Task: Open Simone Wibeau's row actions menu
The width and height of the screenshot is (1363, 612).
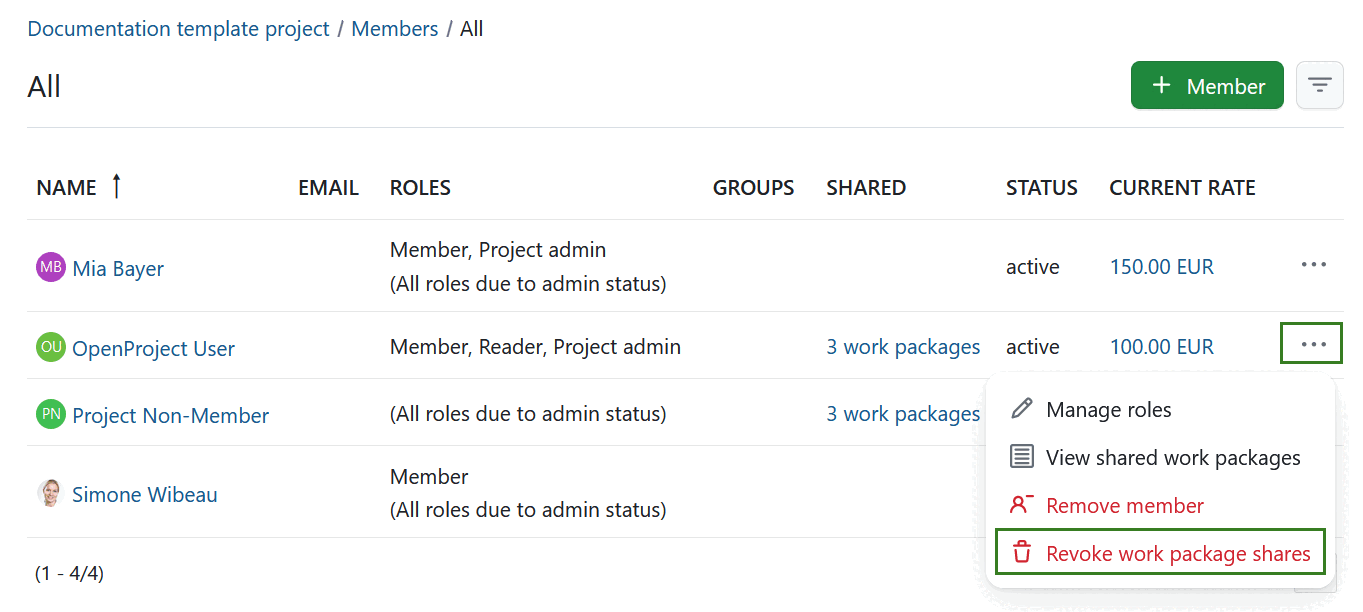Action: coord(1313,493)
